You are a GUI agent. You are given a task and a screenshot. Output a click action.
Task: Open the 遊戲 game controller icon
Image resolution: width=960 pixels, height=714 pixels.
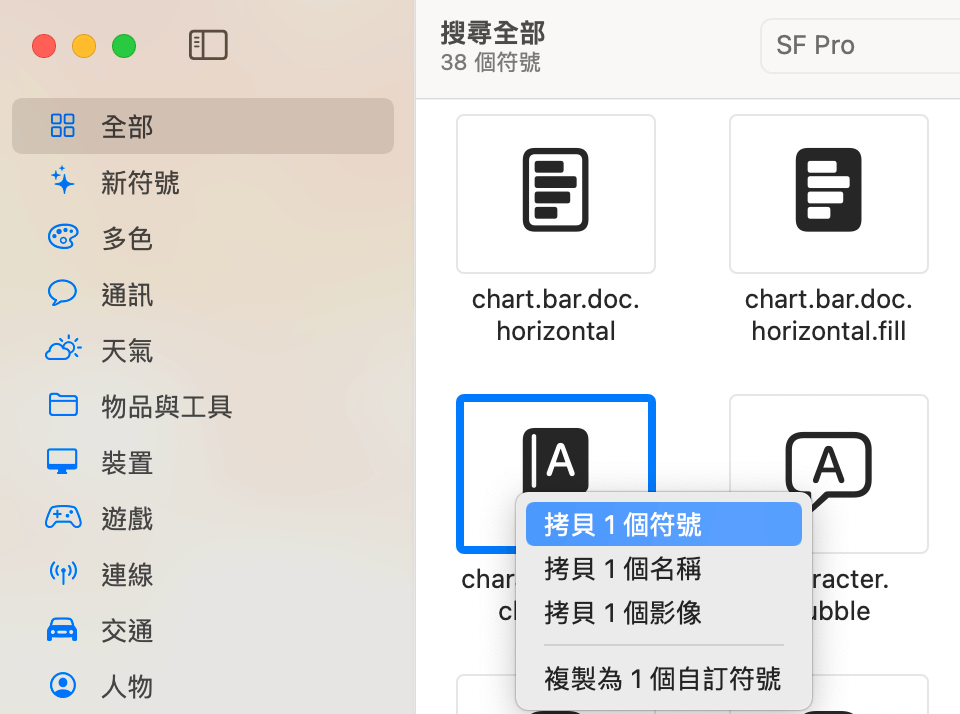tap(63, 517)
